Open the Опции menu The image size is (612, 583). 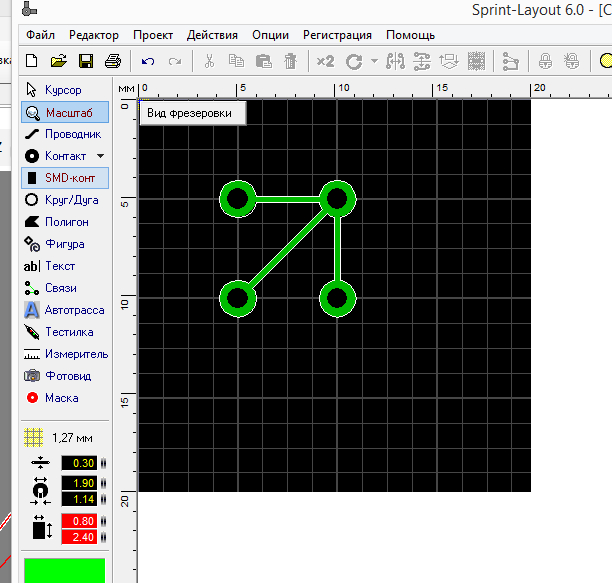[x=270, y=35]
